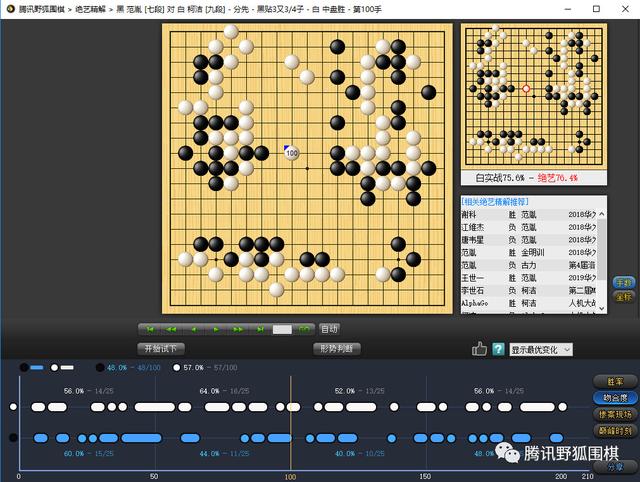
Task: Click the mini board thumbnail's red-circled stone
Action: 526,89
